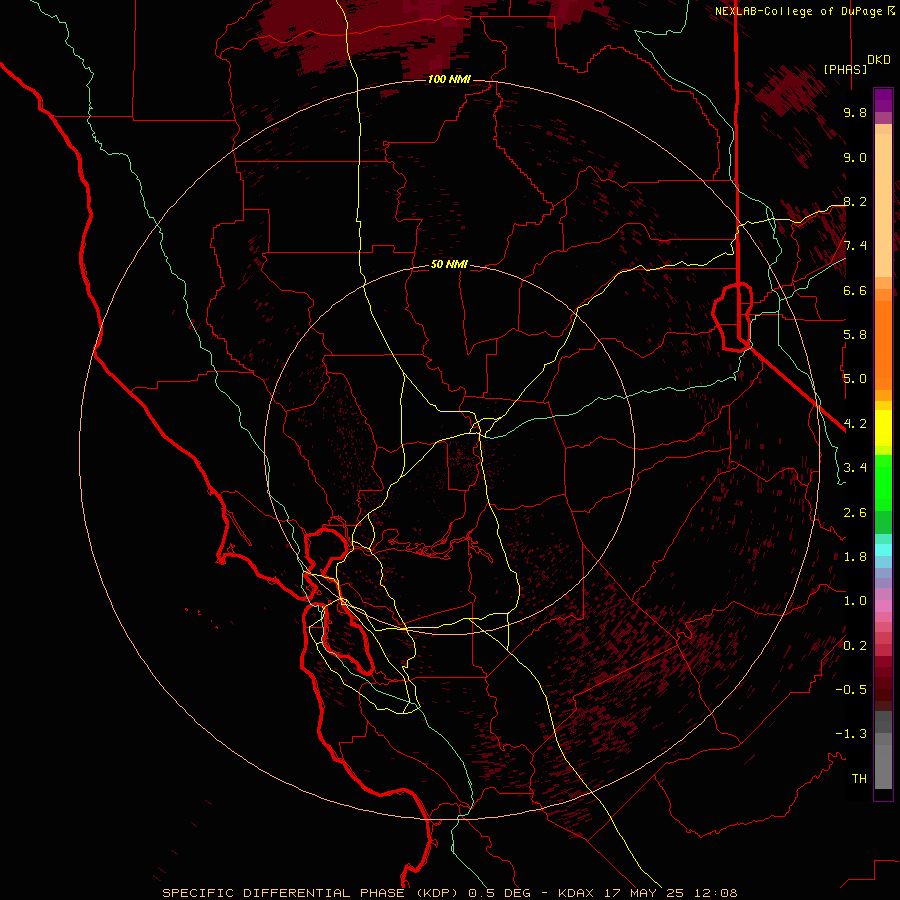Screen dimensions: 900x900
Task: Click the 50 NMI range ring label
Action: tap(449, 264)
